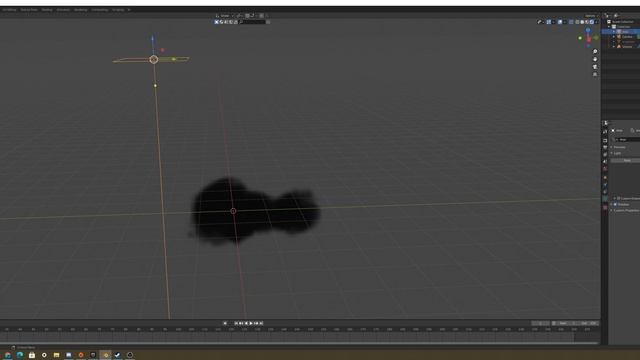Toggle the Custom Distance checkbox

(618, 198)
